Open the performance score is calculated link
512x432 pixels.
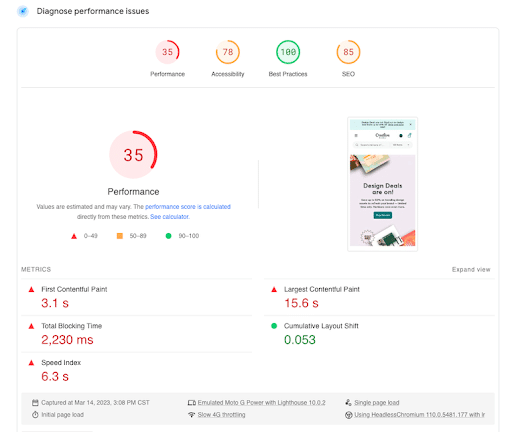coord(188,207)
